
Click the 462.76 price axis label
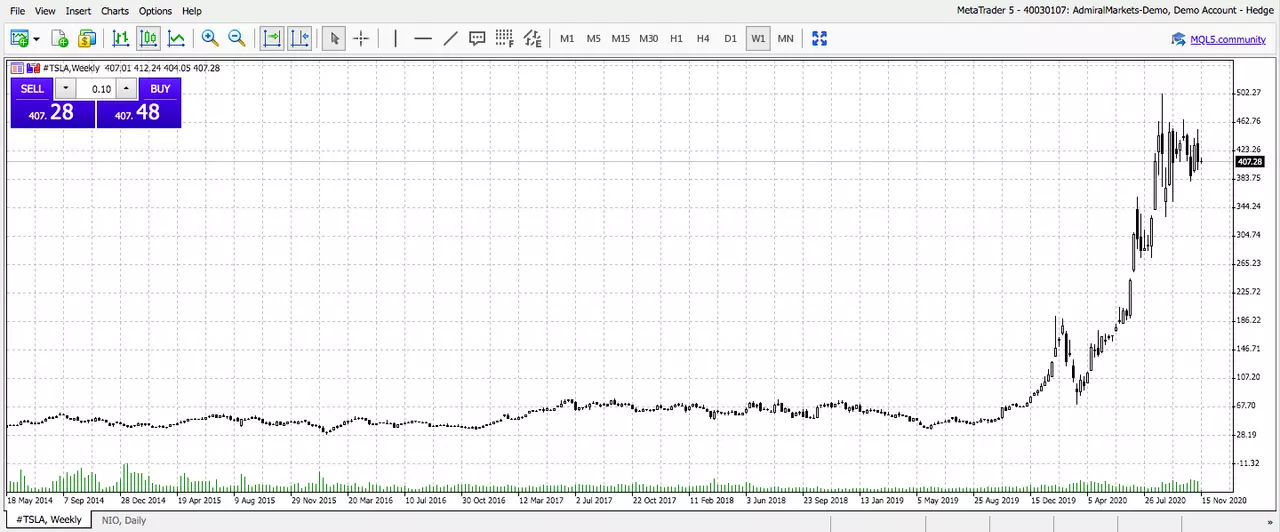tap(1250, 121)
